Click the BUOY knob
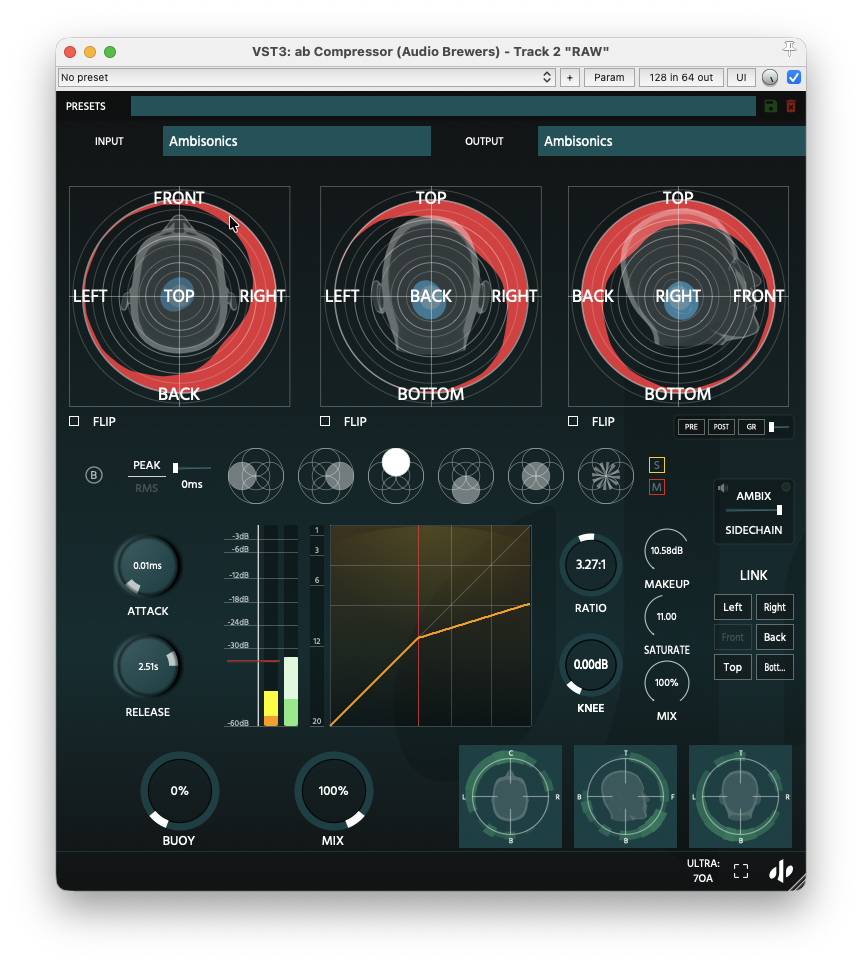 pos(179,791)
